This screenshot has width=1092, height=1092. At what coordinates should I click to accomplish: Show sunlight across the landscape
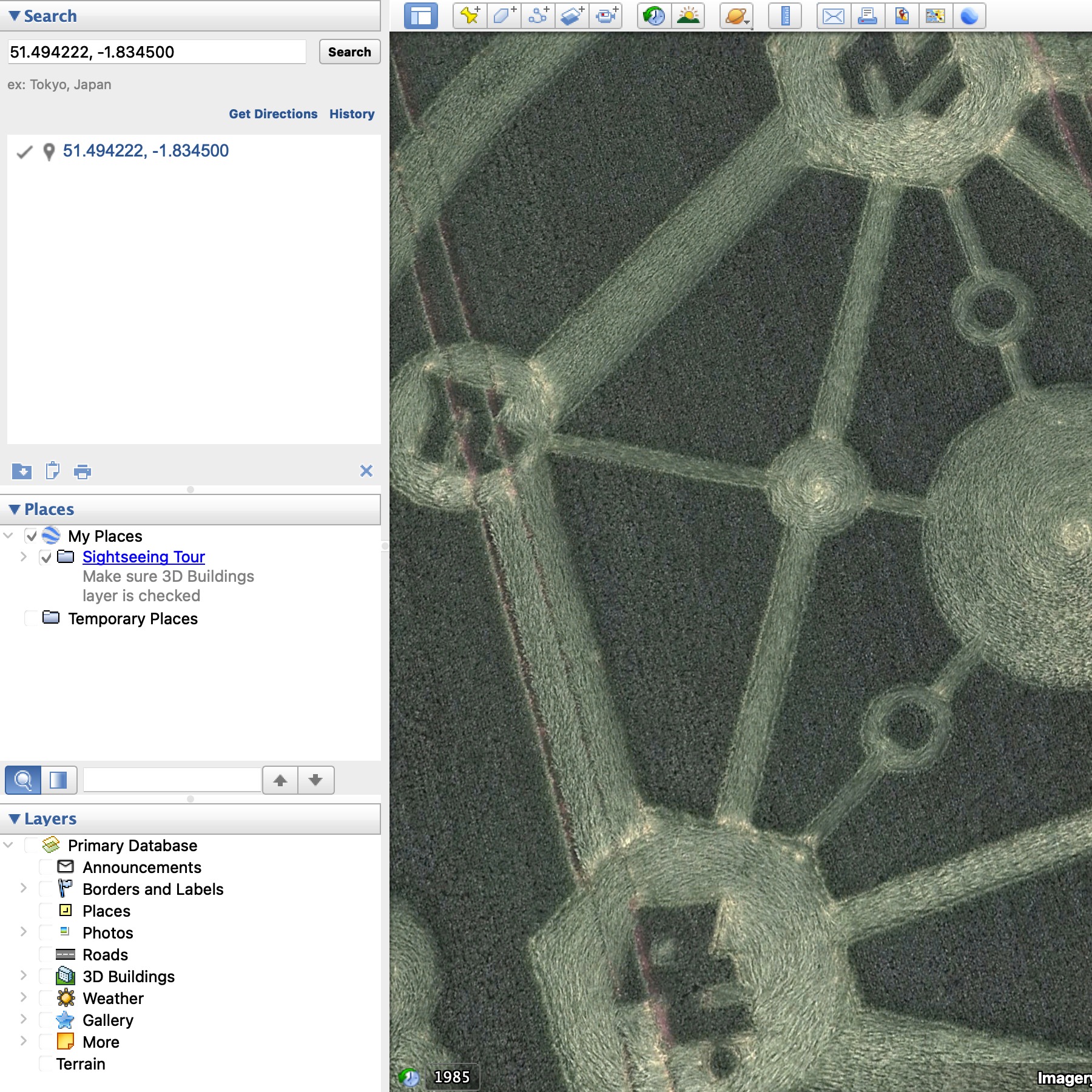pyautogui.click(x=688, y=16)
